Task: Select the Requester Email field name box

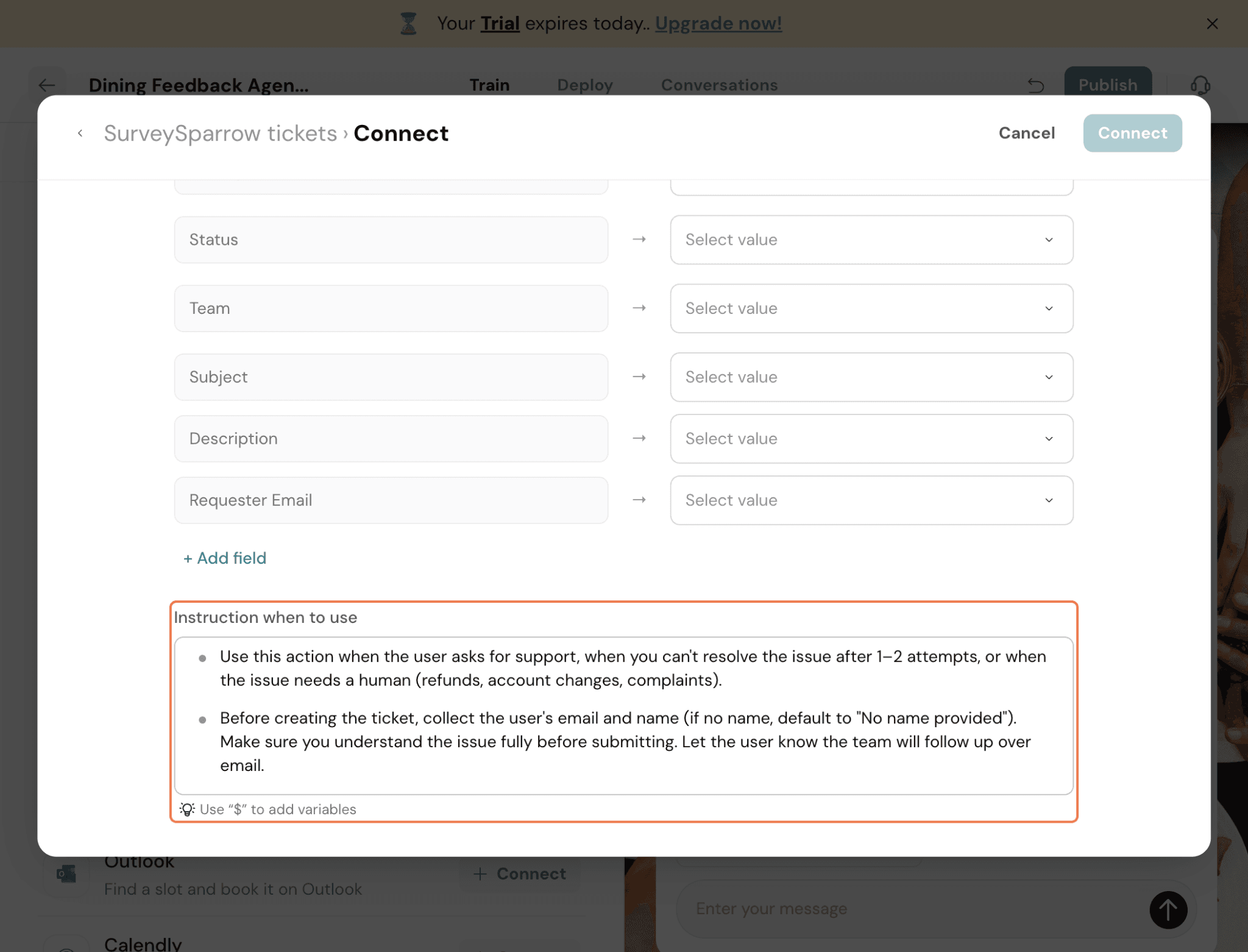Action: point(391,500)
